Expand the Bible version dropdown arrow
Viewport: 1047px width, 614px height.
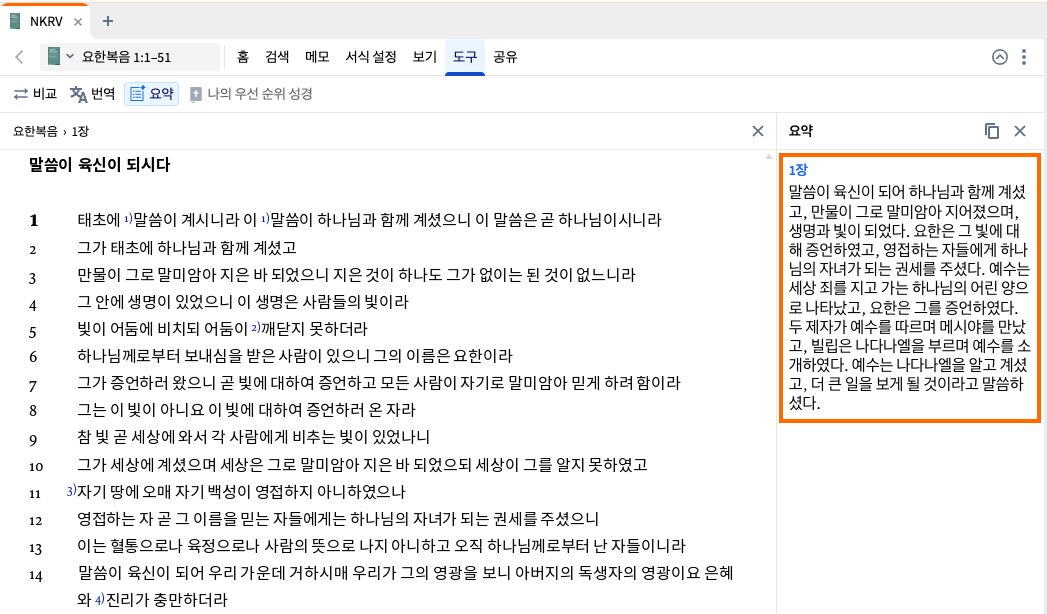tap(70, 57)
